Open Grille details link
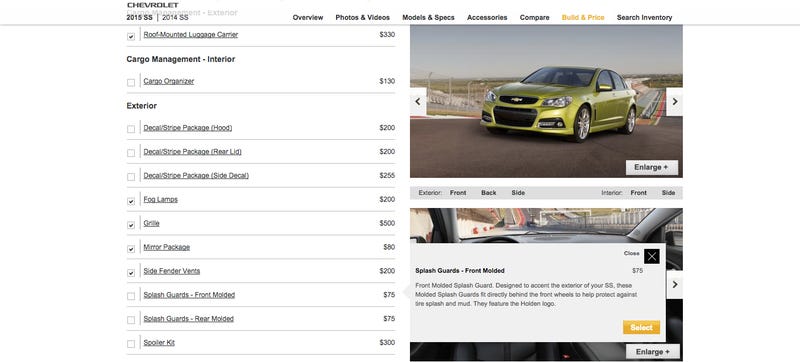The image size is (800, 362). tap(151, 223)
